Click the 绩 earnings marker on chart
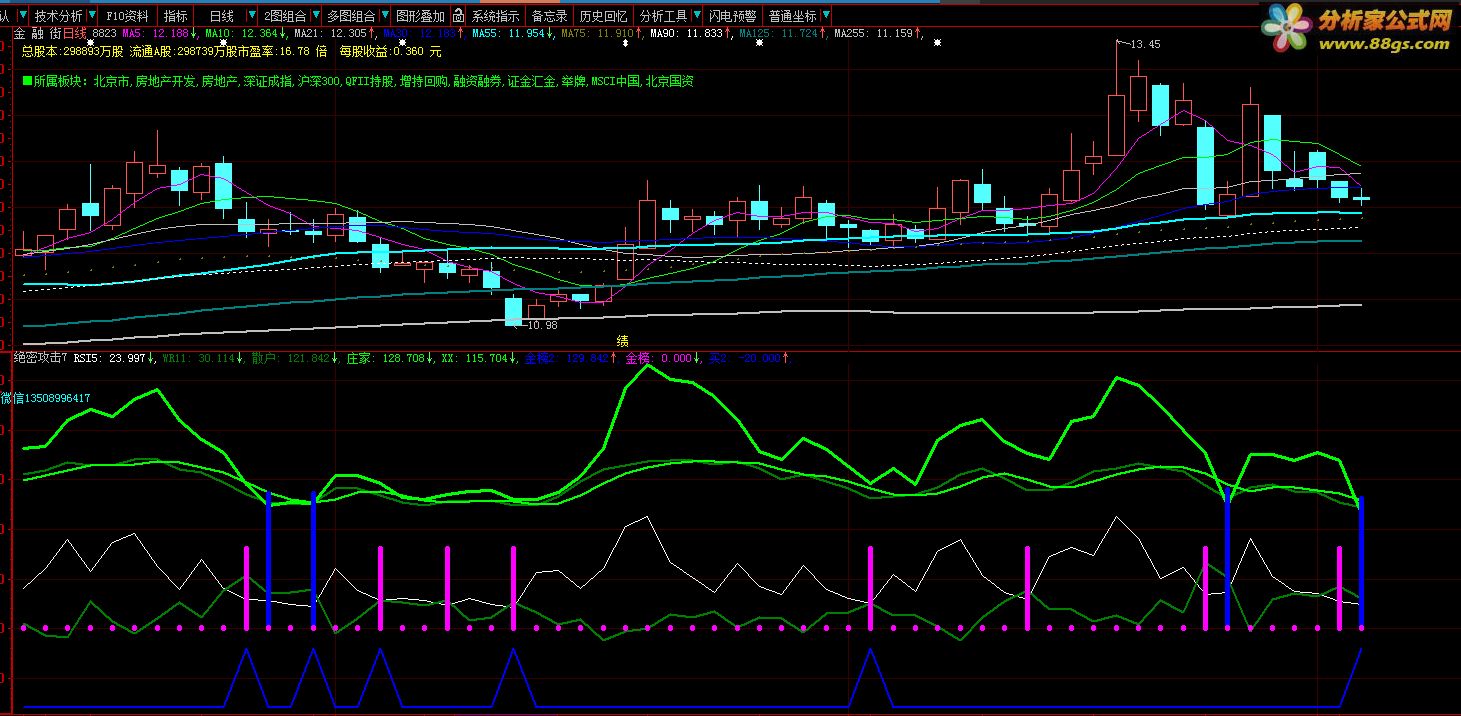The height and width of the screenshot is (716, 1461). [623, 340]
